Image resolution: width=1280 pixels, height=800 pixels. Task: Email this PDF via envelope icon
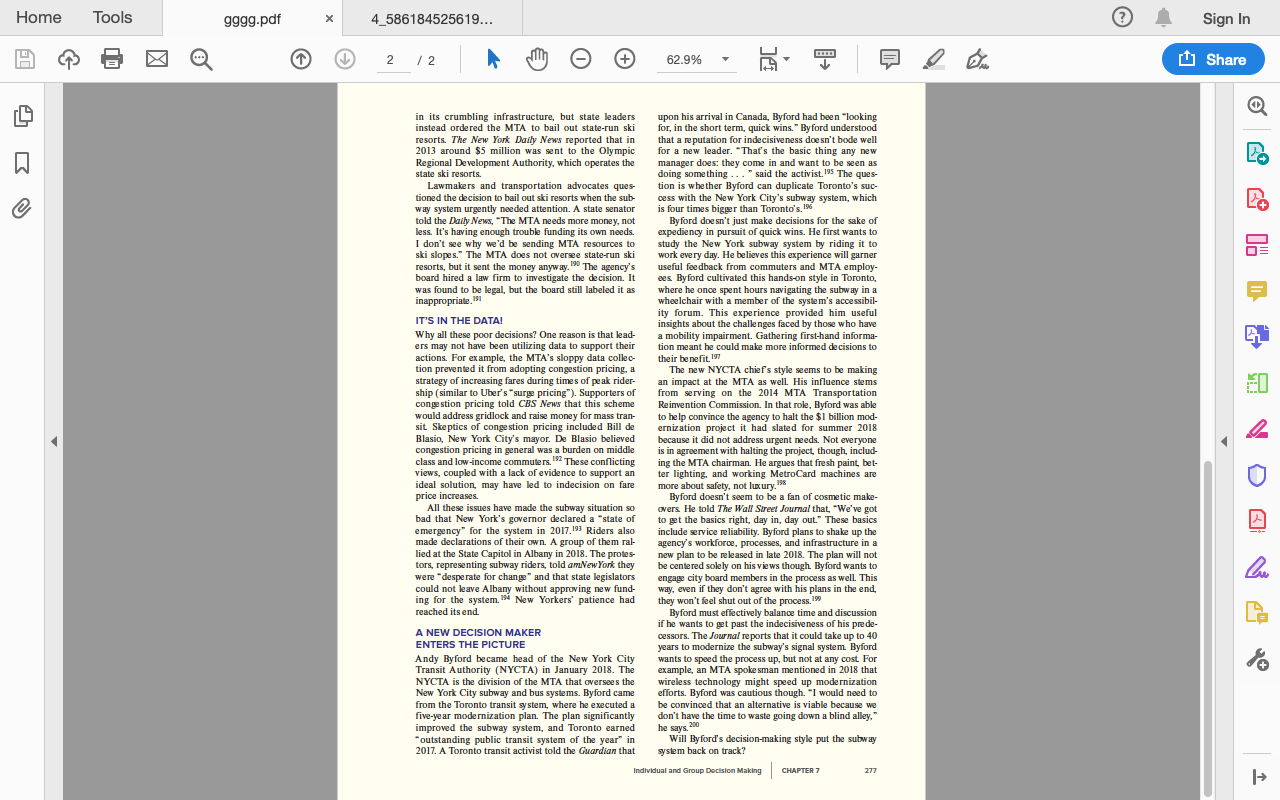[x=155, y=59]
